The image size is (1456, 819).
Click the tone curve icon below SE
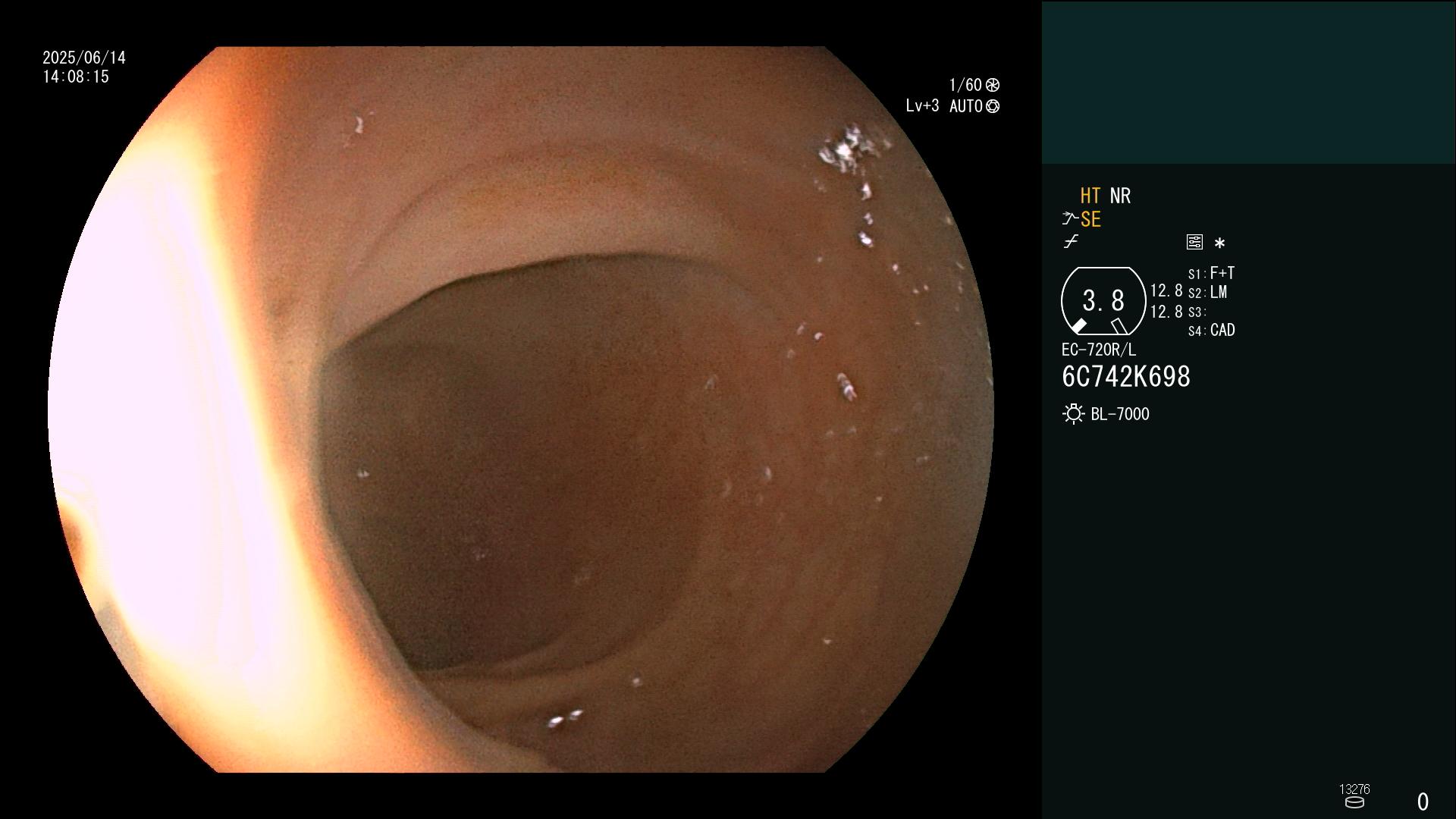tap(1071, 242)
